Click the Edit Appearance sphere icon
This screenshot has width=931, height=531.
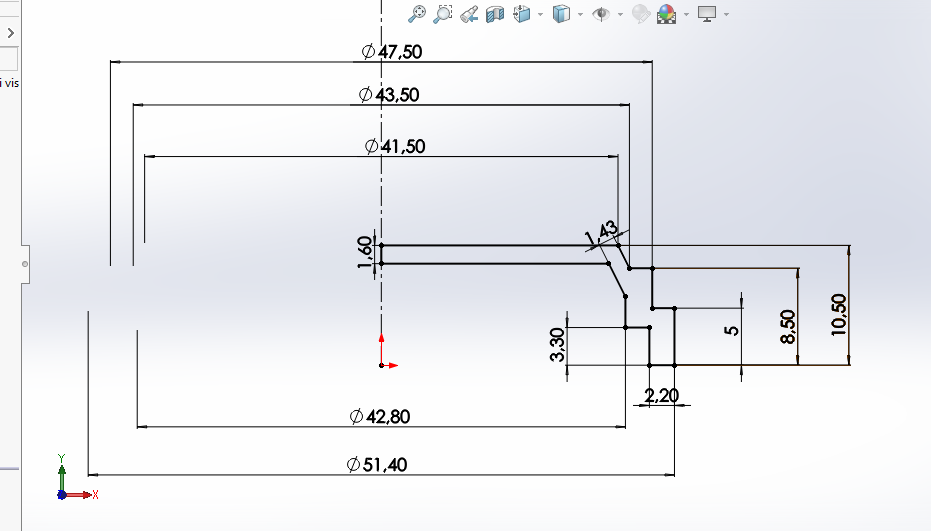pos(641,14)
